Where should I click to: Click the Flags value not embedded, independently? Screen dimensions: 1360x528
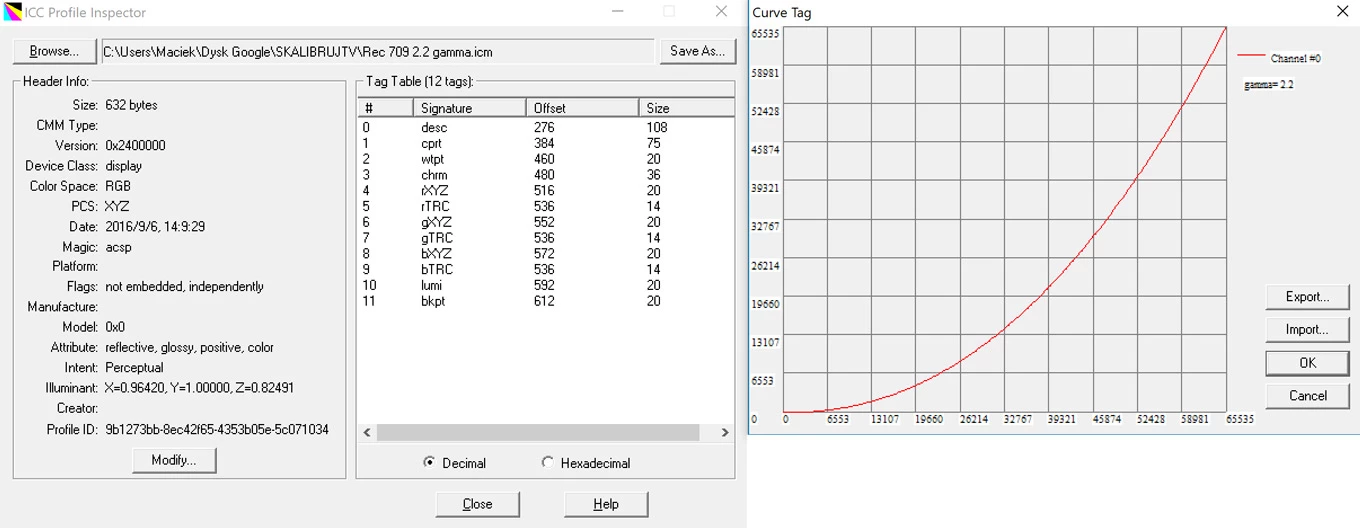point(184,286)
